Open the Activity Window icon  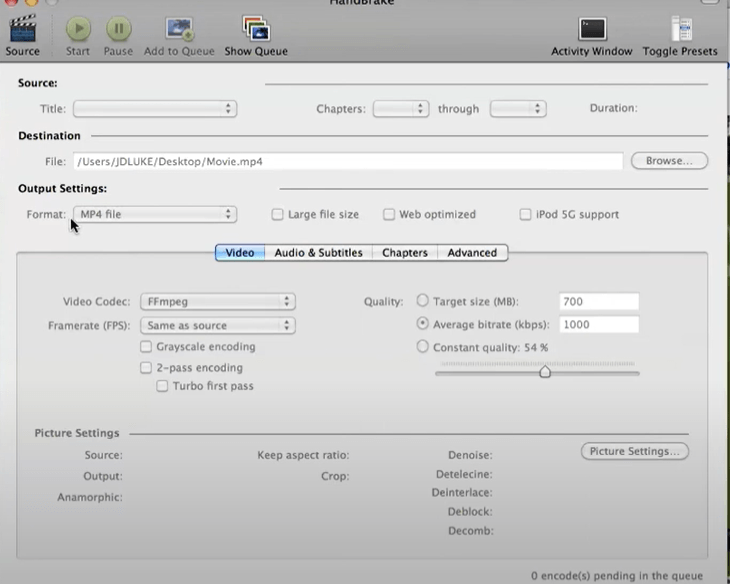click(592, 29)
